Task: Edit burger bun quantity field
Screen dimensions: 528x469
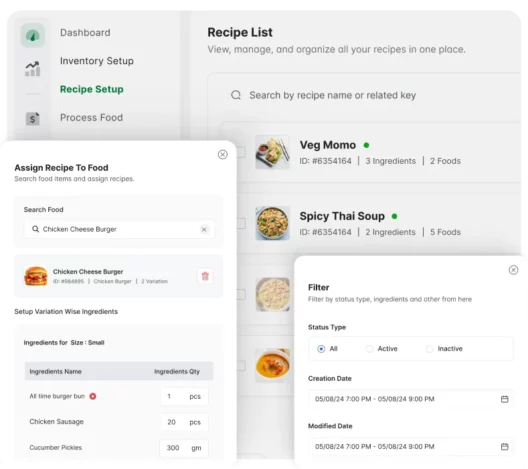Action: [184, 396]
